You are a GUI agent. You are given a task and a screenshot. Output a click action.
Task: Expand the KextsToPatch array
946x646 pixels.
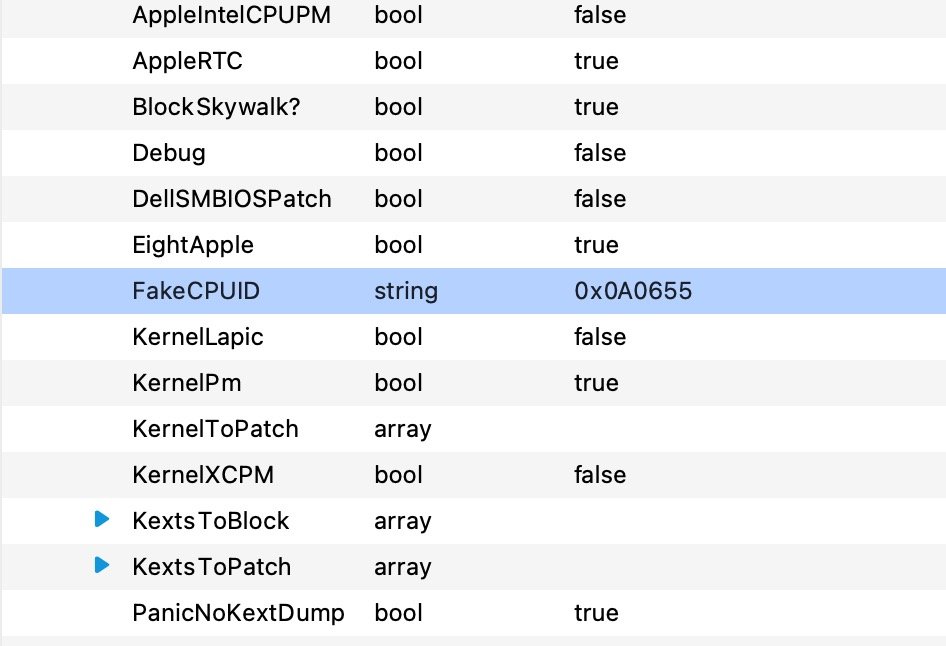(x=102, y=565)
